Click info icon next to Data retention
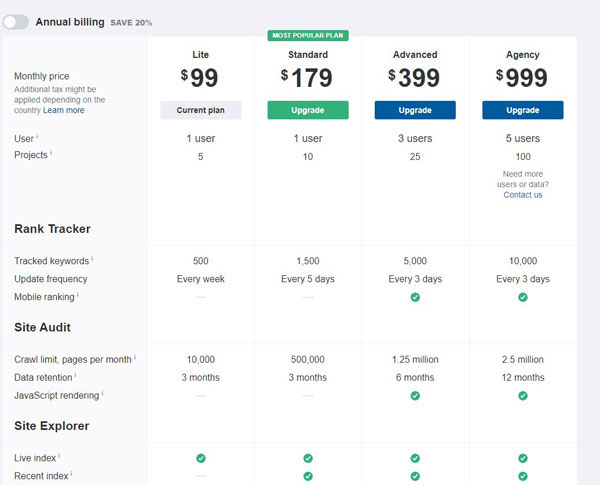Screen dimensions: 600x485 coord(75,375)
